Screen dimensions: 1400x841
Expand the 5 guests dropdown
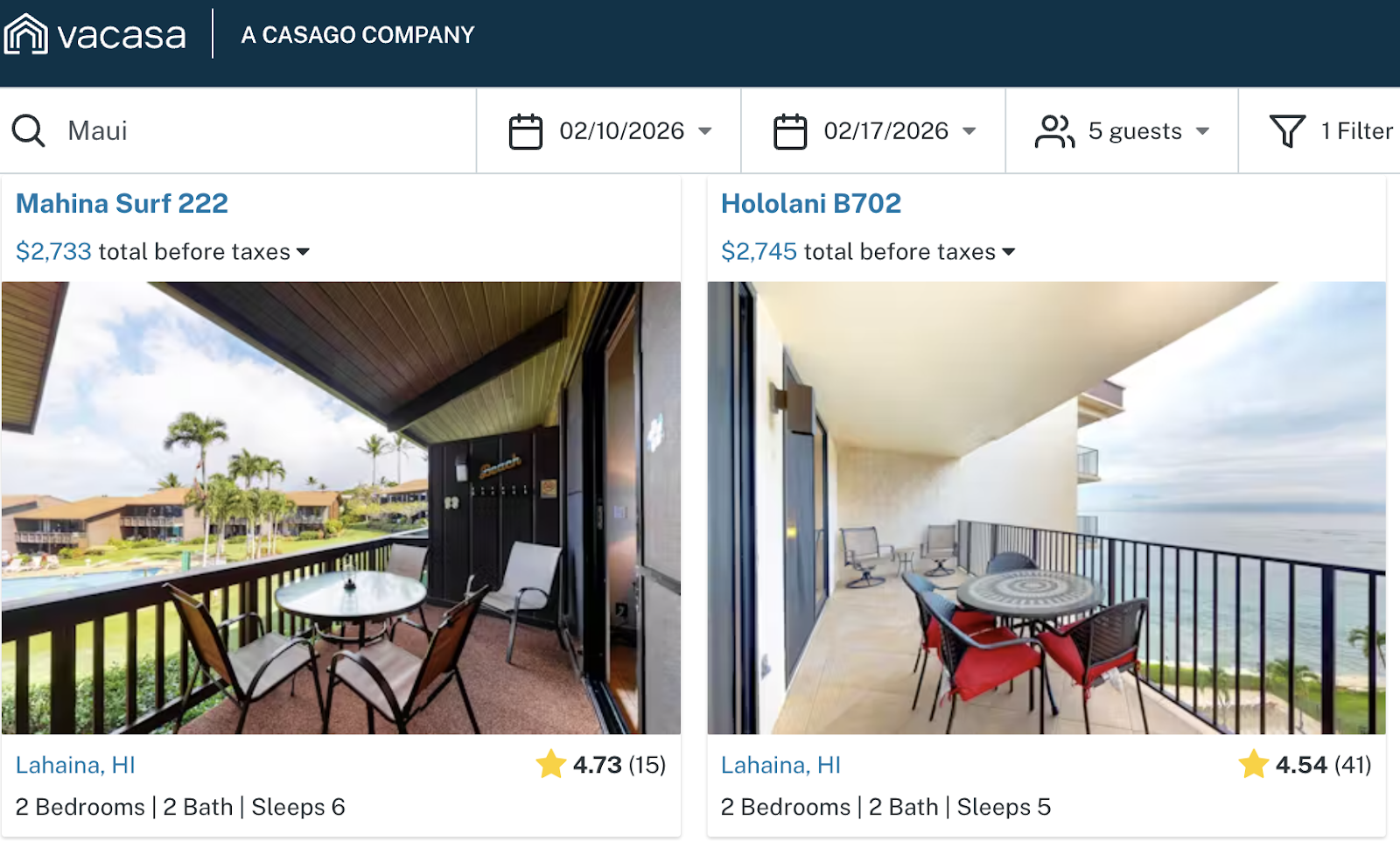[x=1122, y=131]
